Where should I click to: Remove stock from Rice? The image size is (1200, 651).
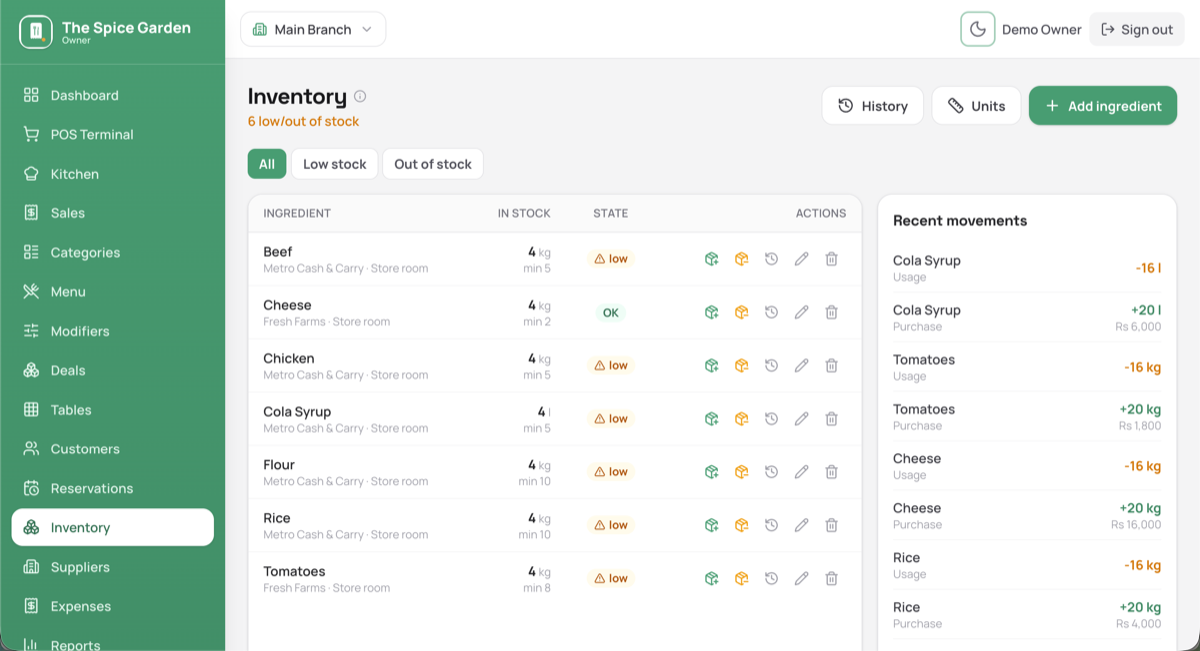pyautogui.click(x=741, y=524)
